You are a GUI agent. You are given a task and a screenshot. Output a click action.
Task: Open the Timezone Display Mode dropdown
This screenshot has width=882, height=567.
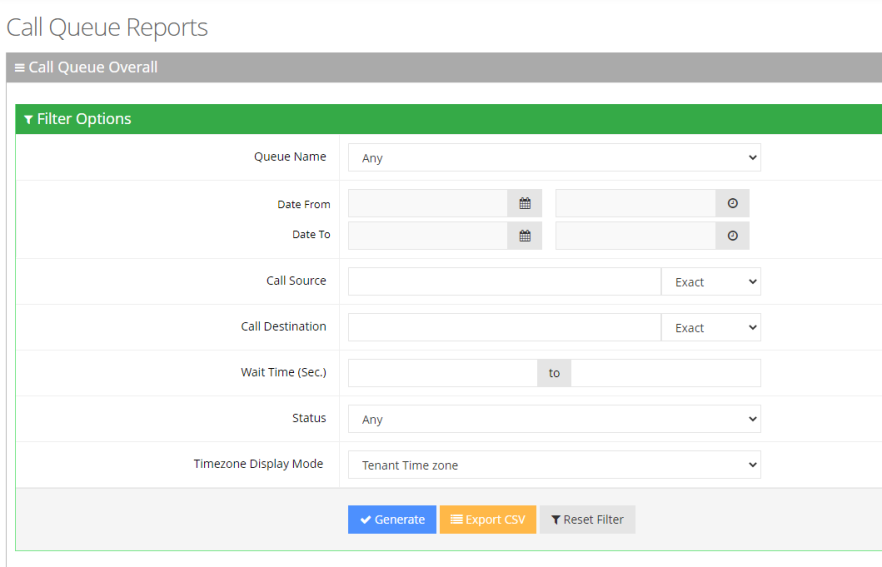tap(554, 465)
